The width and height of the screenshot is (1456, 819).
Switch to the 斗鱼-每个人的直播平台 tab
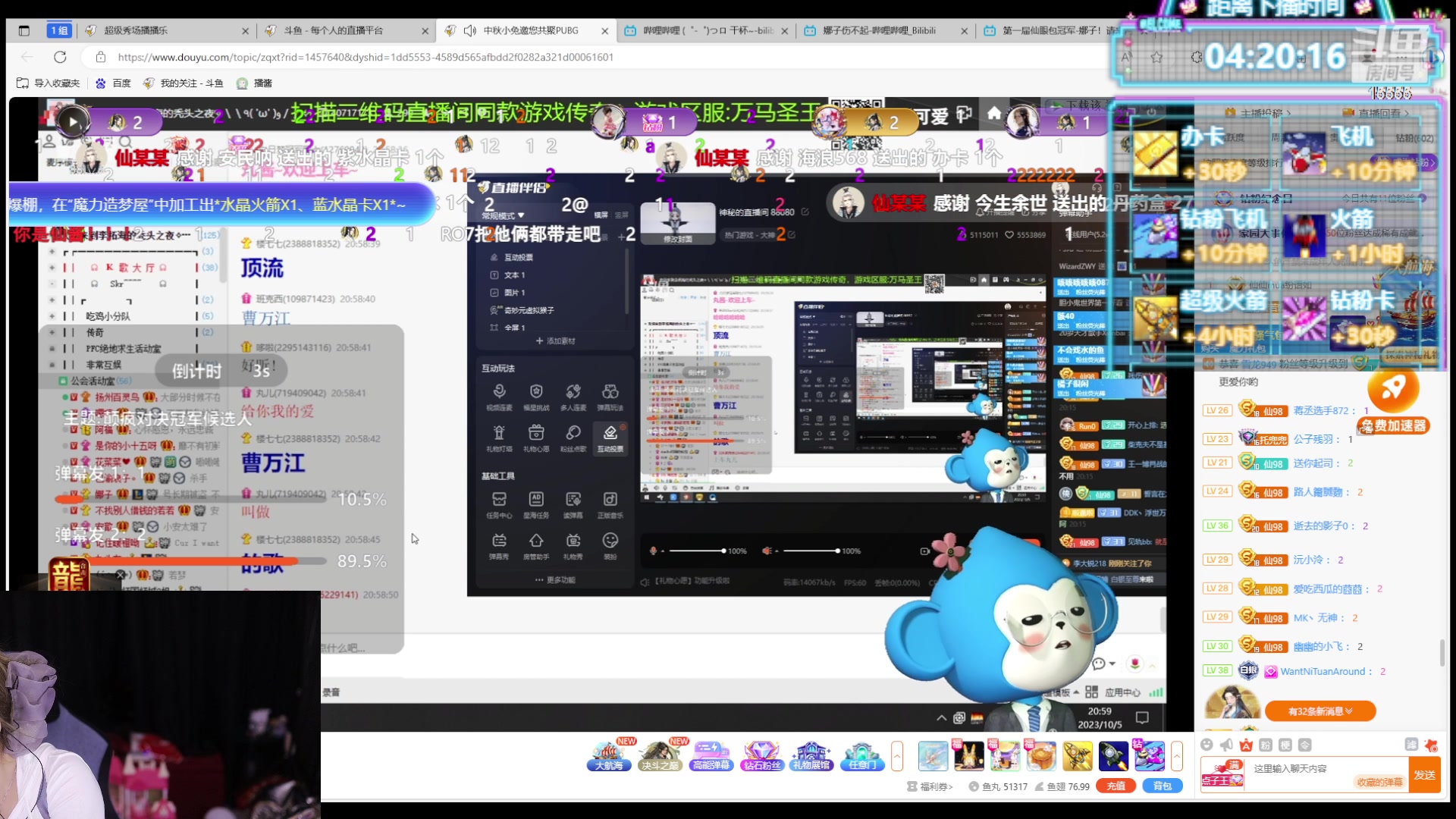point(346,30)
